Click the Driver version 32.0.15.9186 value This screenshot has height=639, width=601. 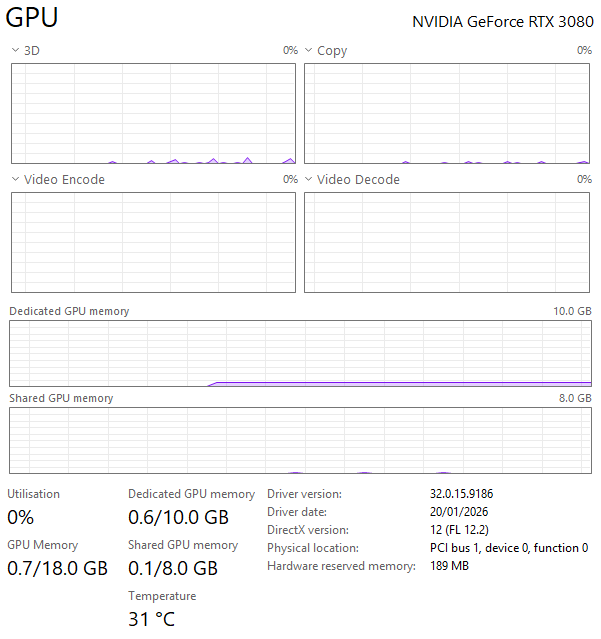[x=462, y=494]
